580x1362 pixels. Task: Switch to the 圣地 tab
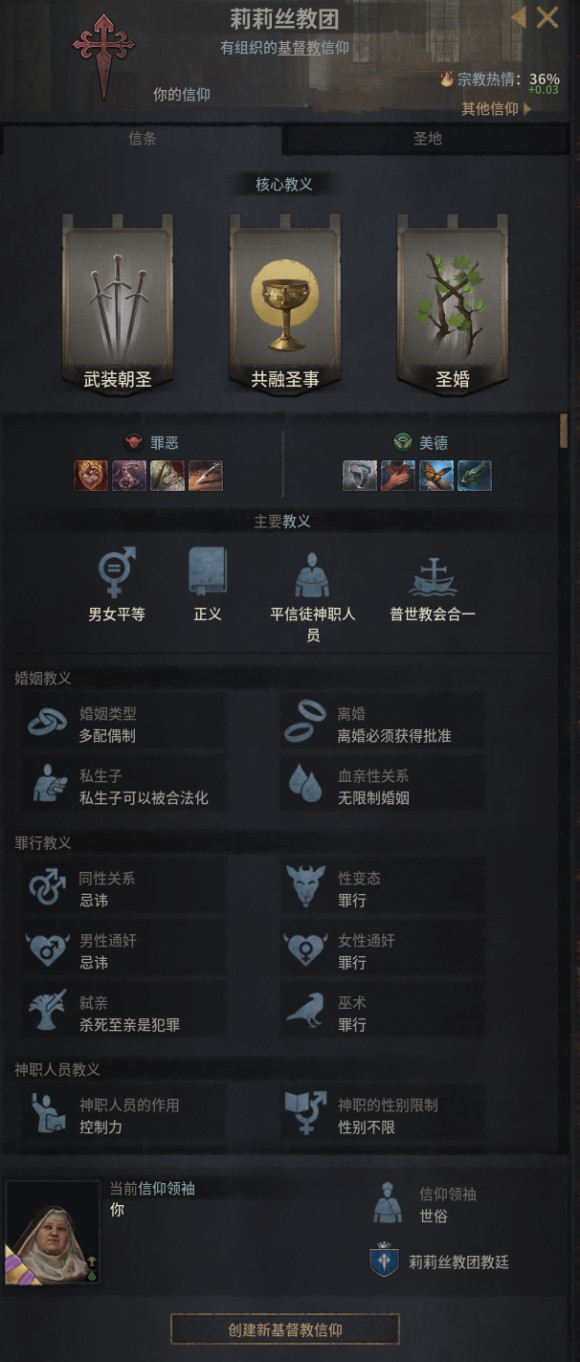tap(427, 139)
